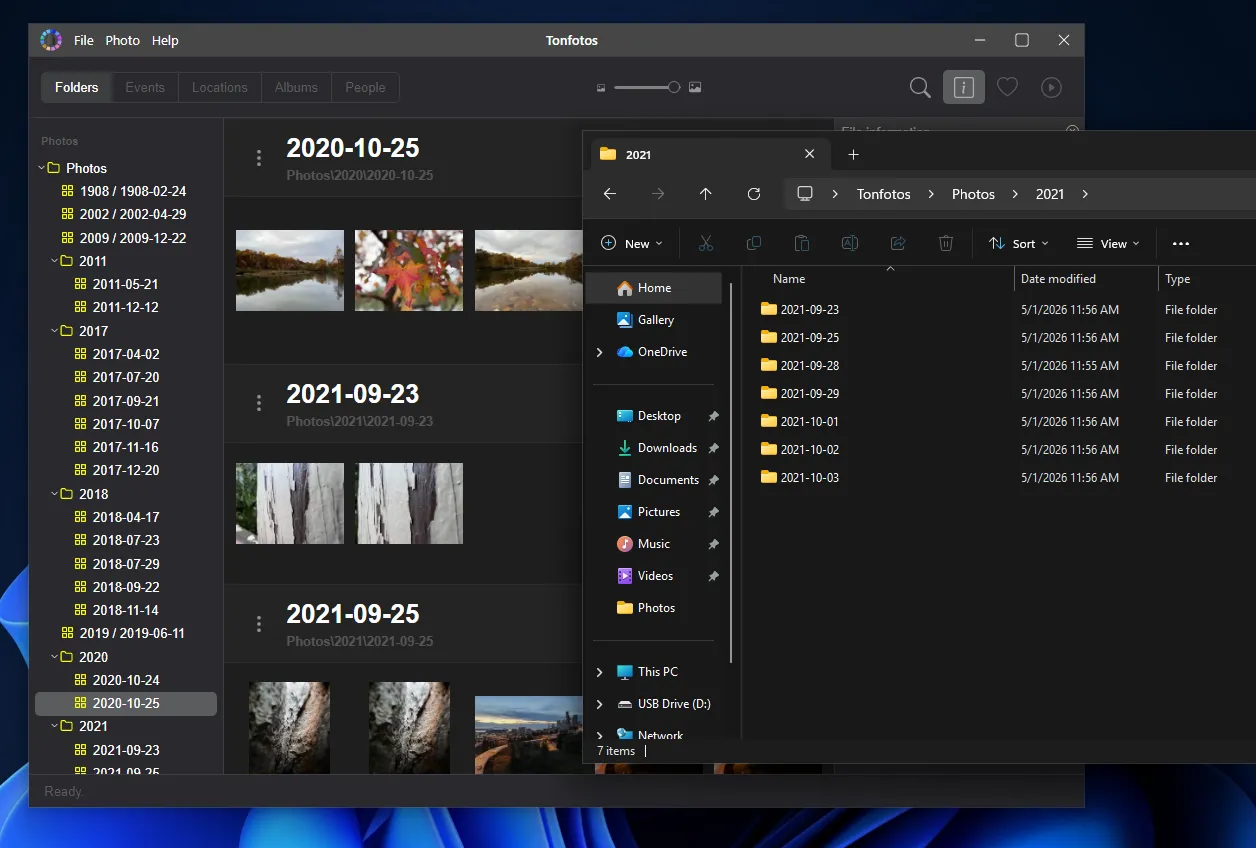Select 2019 / 2019-06-11 in folder tree

tap(124, 633)
